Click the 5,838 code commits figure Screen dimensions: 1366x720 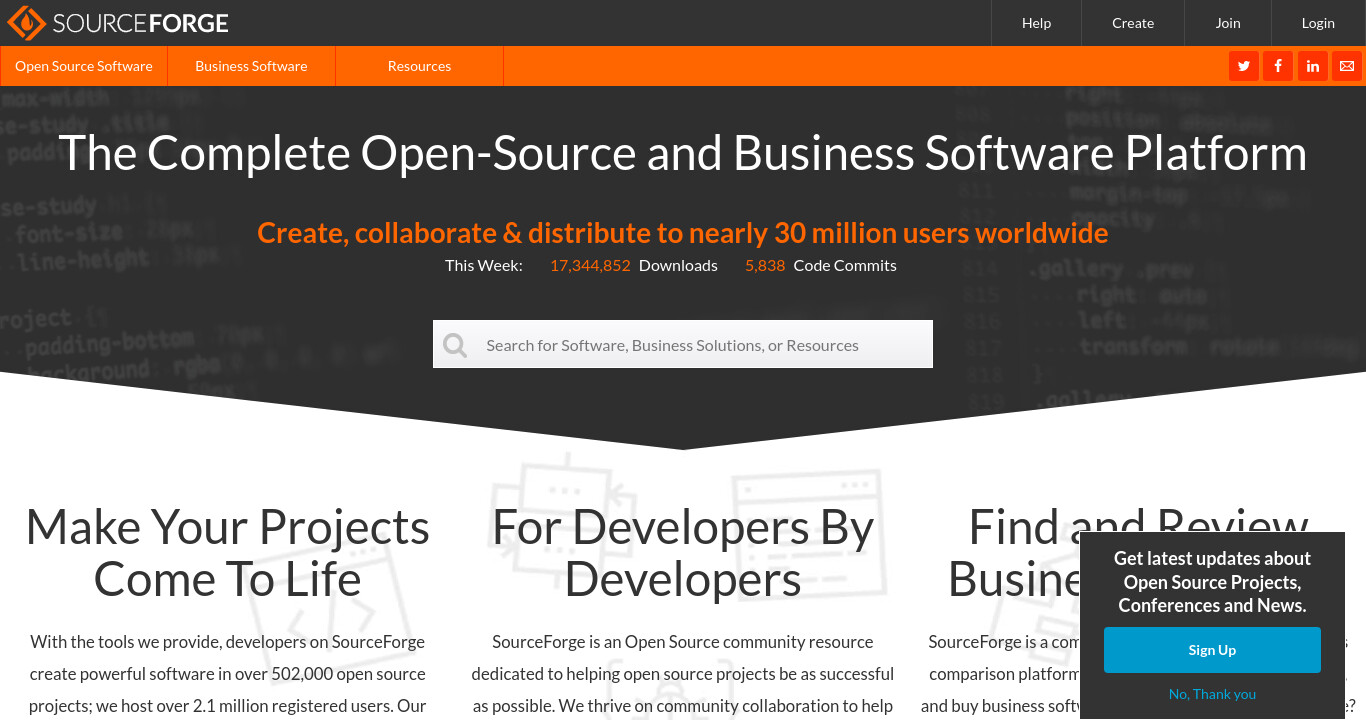(x=765, y=265)
